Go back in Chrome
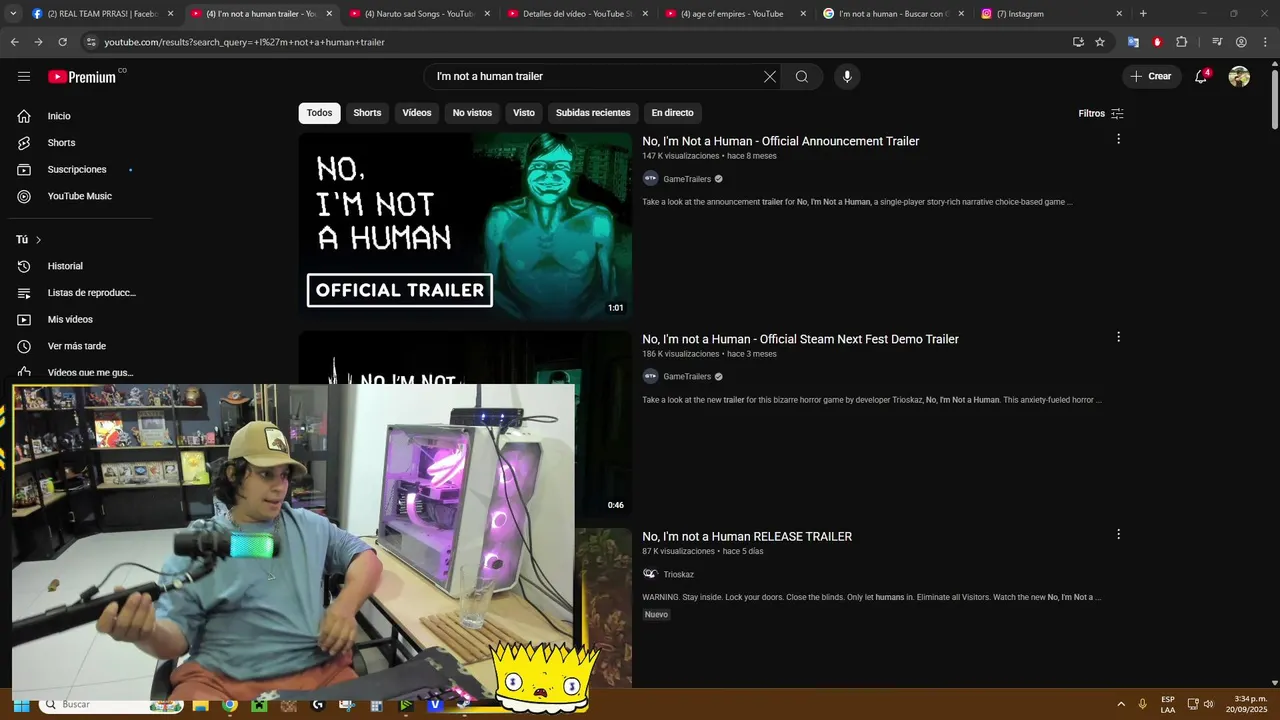Screen dimensions: 1280x720 point(14,42)
